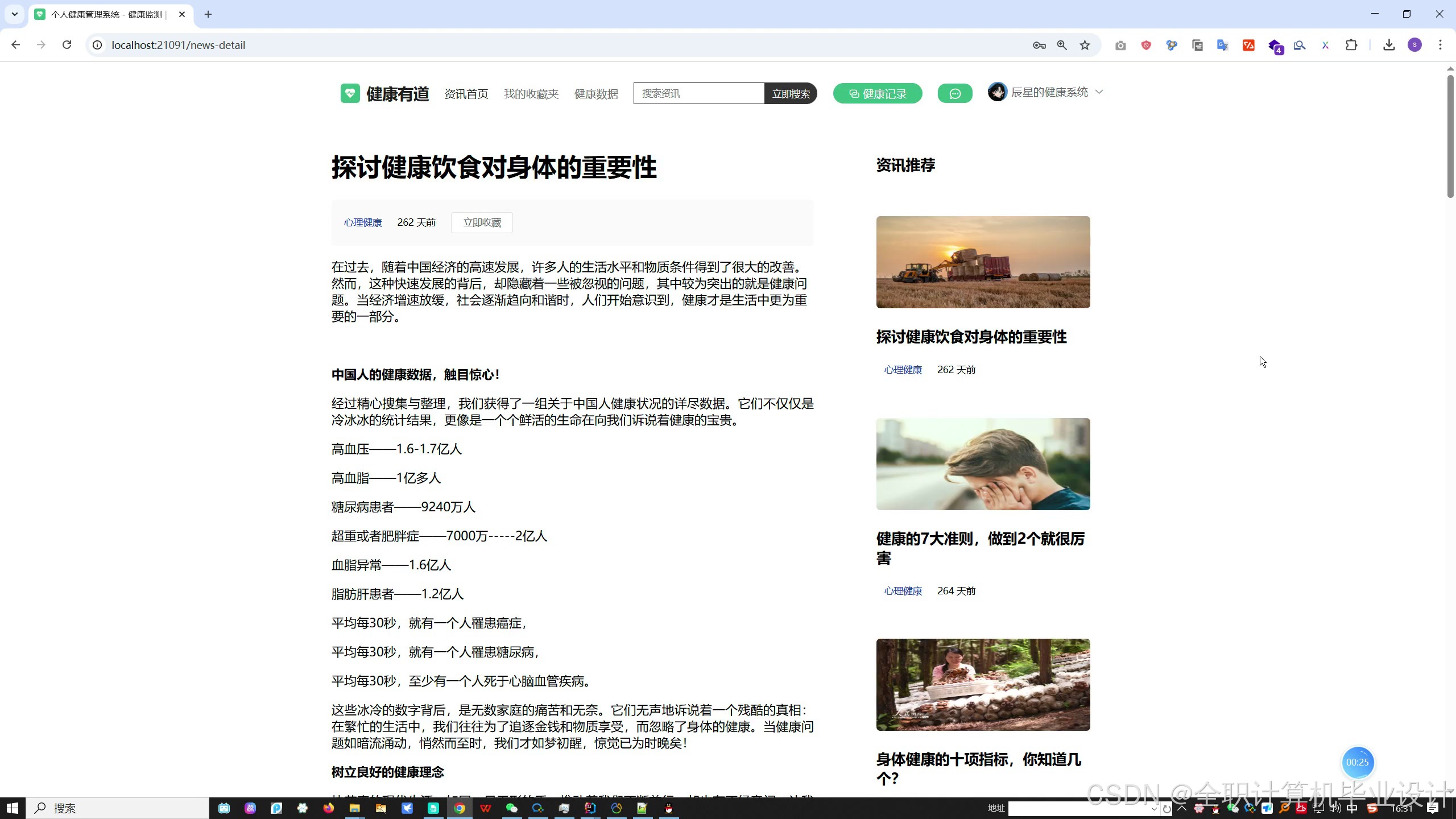Click the zoom magnifier icon in address bar
The image size is (1456, 819).
1062,45
